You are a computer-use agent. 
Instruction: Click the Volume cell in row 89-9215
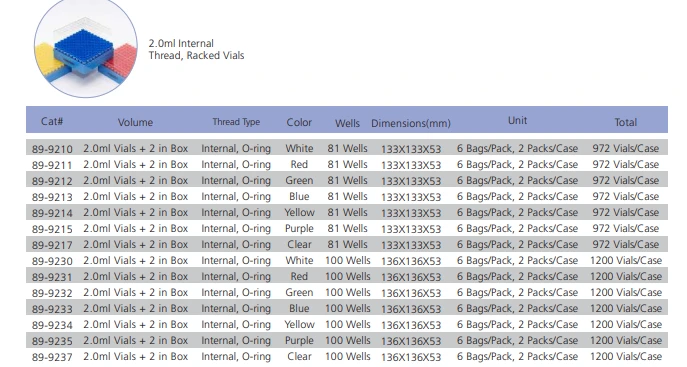point(136,228)
